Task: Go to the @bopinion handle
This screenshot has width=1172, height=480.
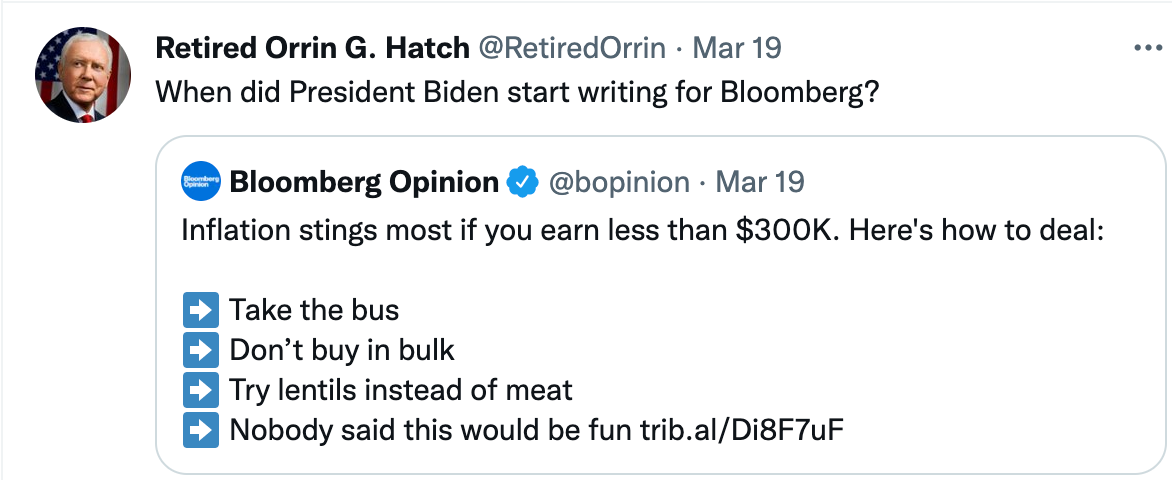Action: coord(620,182)
